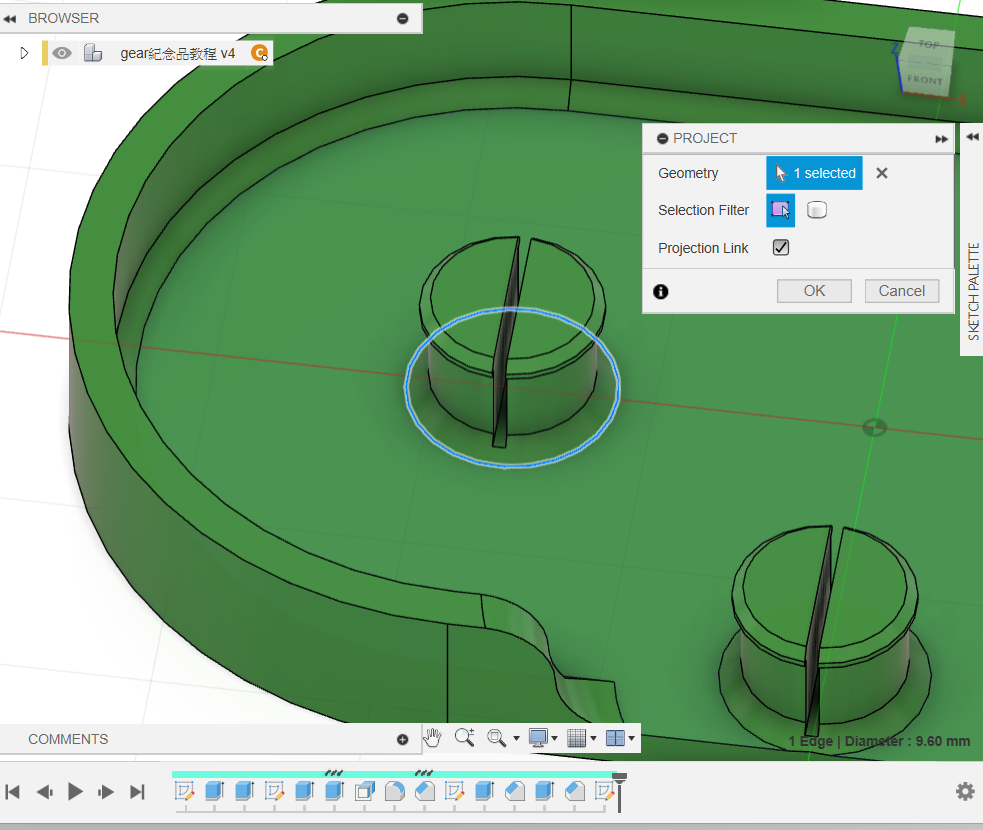Add a comment with plus icon
983x830 pixels.
[x=403, y=740]
